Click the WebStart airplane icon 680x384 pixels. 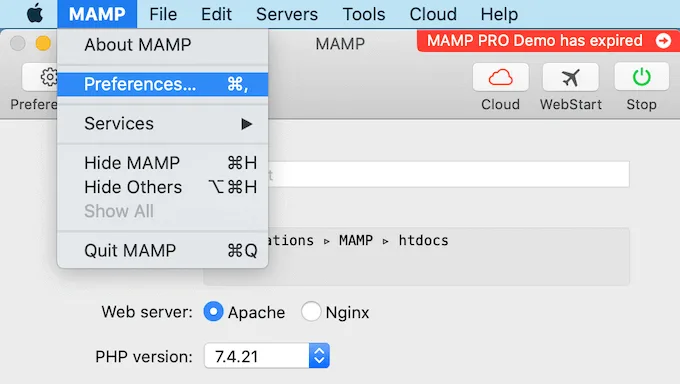[x=571, y=77]
